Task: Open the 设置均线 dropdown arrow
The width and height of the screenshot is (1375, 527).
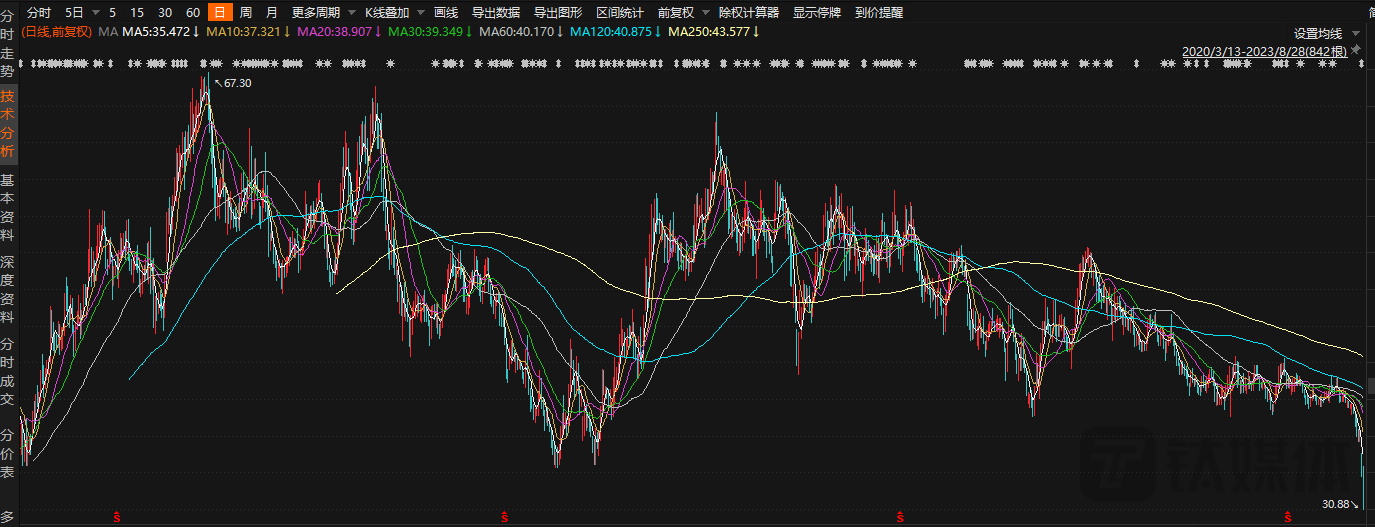Action: pyautogui.click(x=1355, y=33)
